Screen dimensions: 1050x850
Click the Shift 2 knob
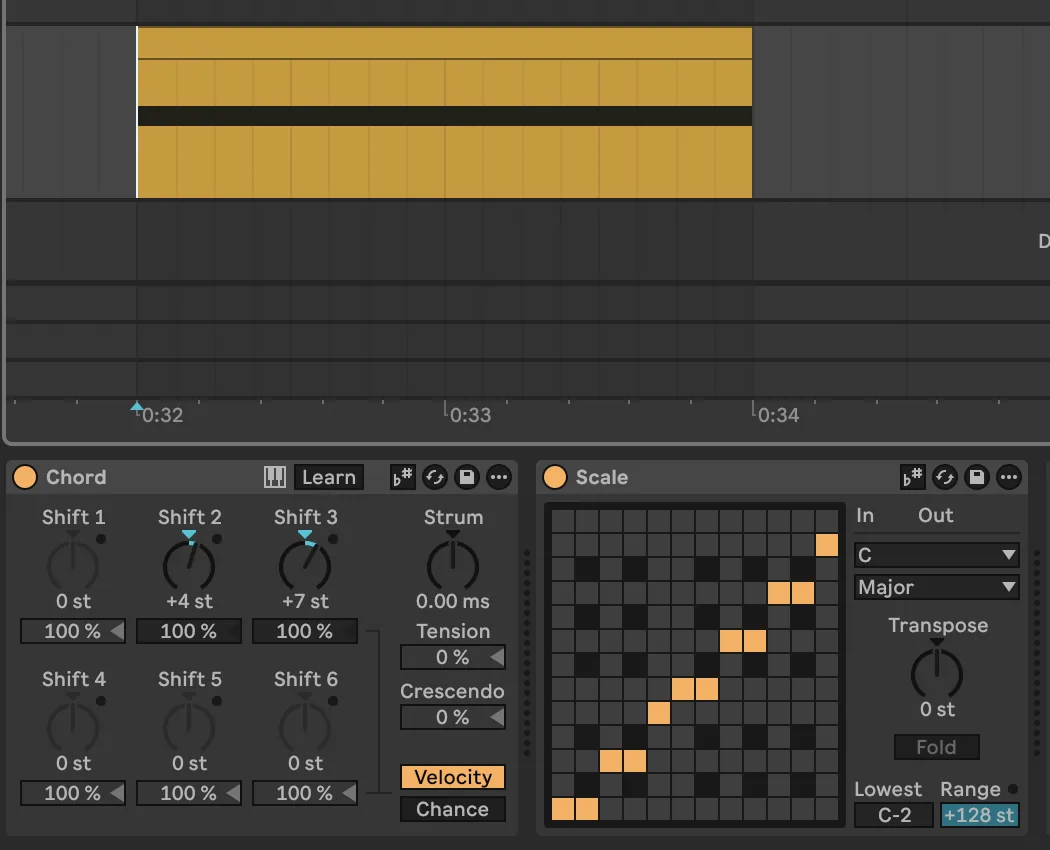click(x=189, y=565)
